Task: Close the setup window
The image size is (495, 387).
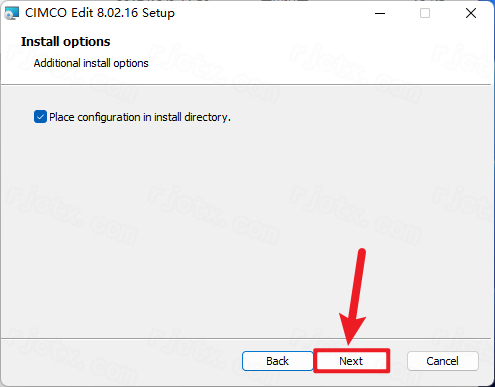Action: pyautogui.click(x=471, y=13)
